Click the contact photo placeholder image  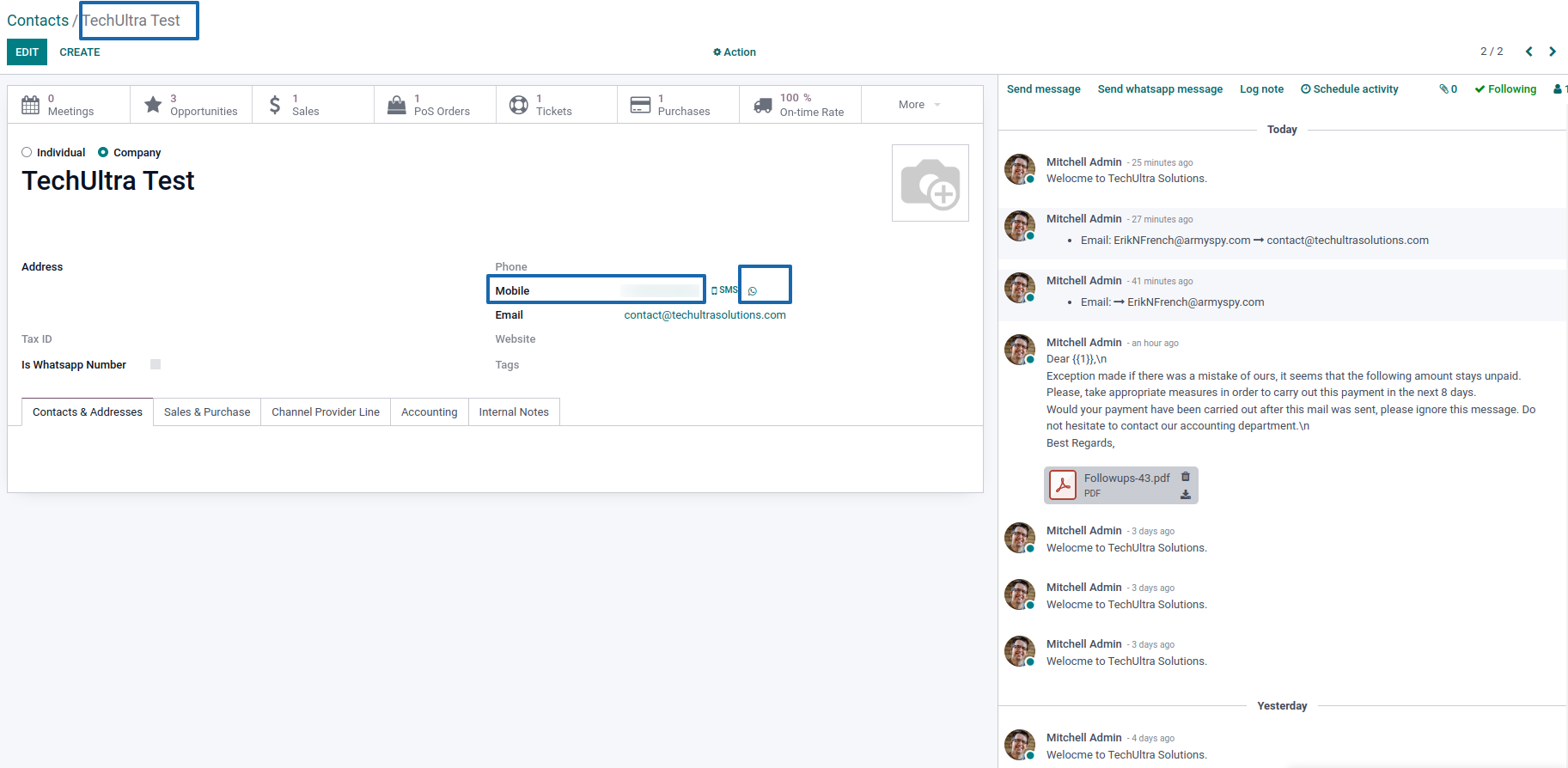930,183
